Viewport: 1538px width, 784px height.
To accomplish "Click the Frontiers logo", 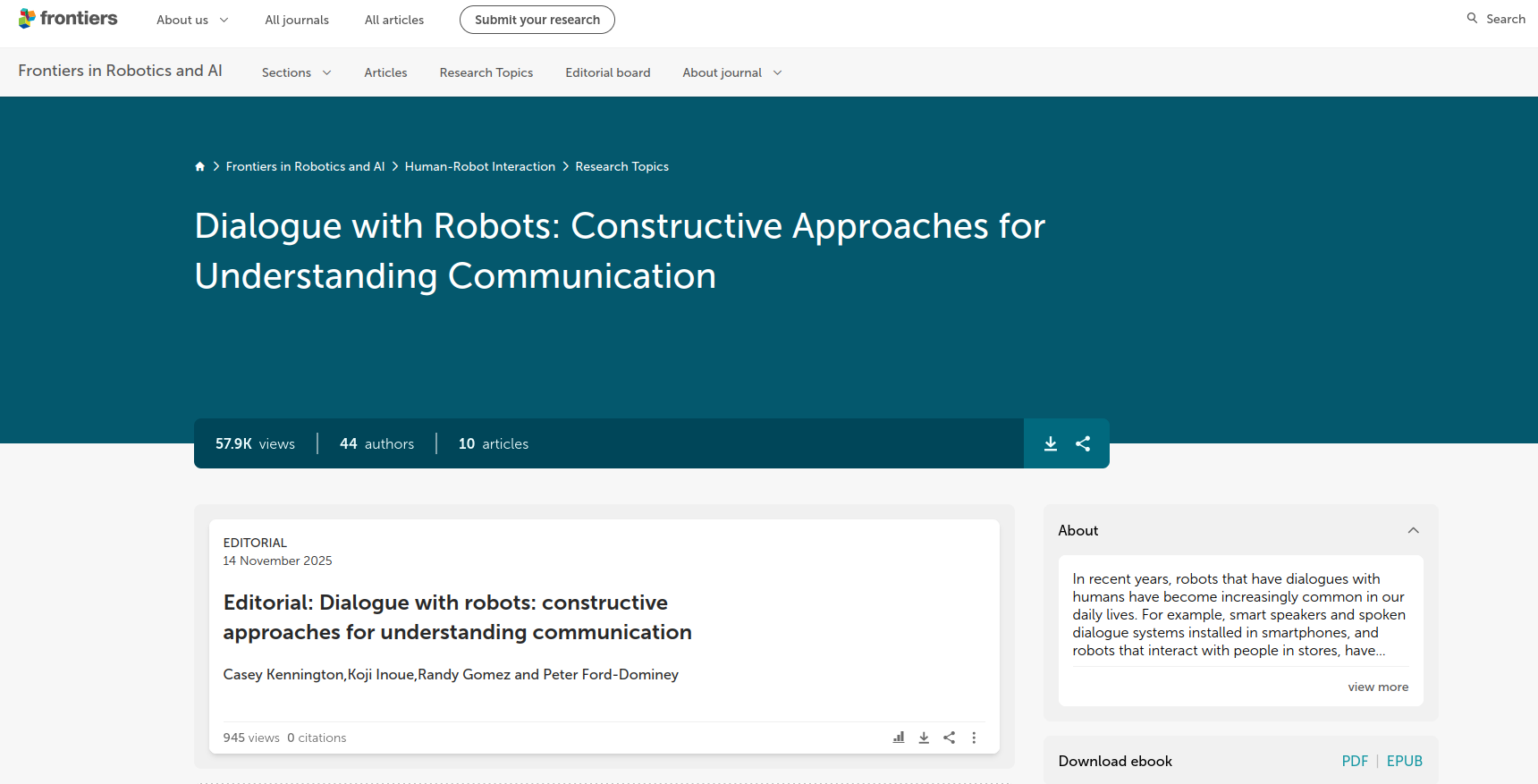I will point(68,19).
